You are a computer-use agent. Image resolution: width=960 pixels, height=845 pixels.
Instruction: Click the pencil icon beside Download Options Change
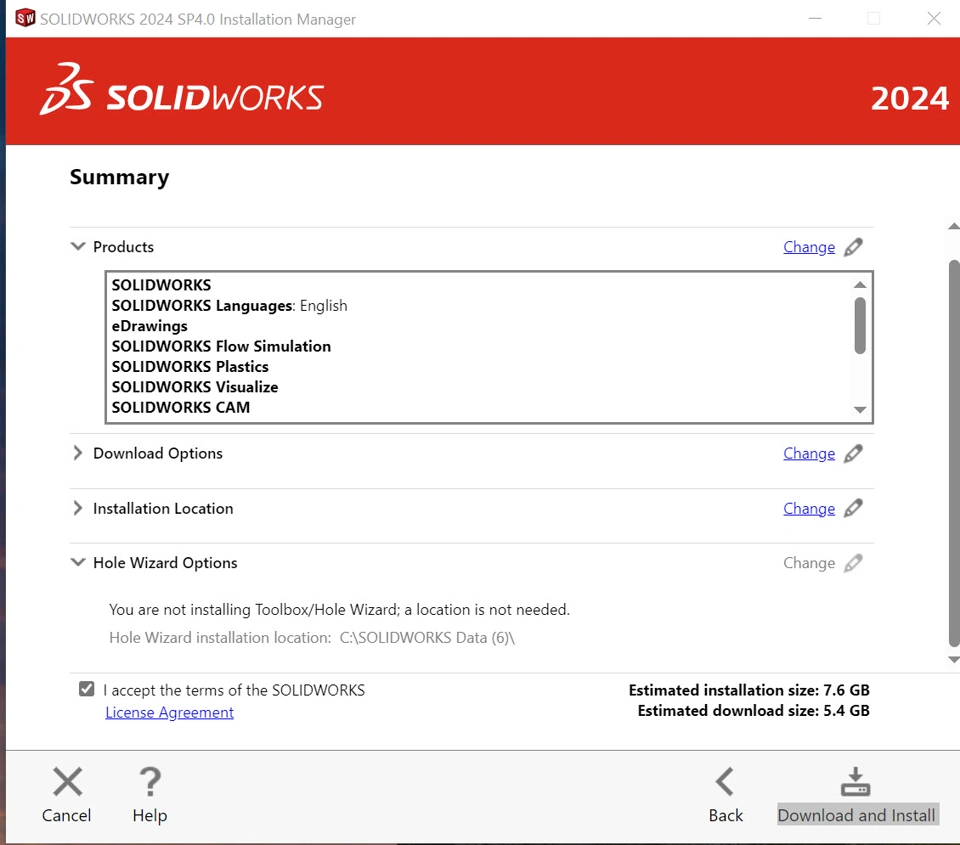[853, 453]
